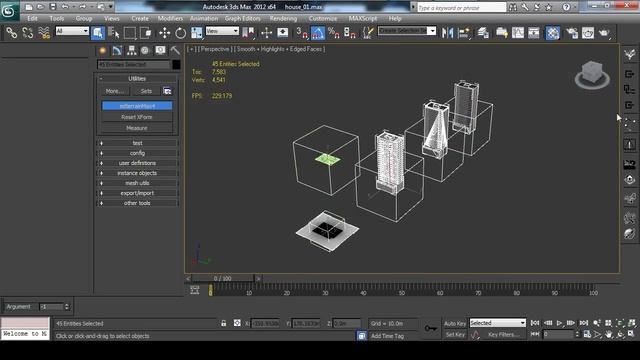Toggle Percent Snap

point(334,33)
